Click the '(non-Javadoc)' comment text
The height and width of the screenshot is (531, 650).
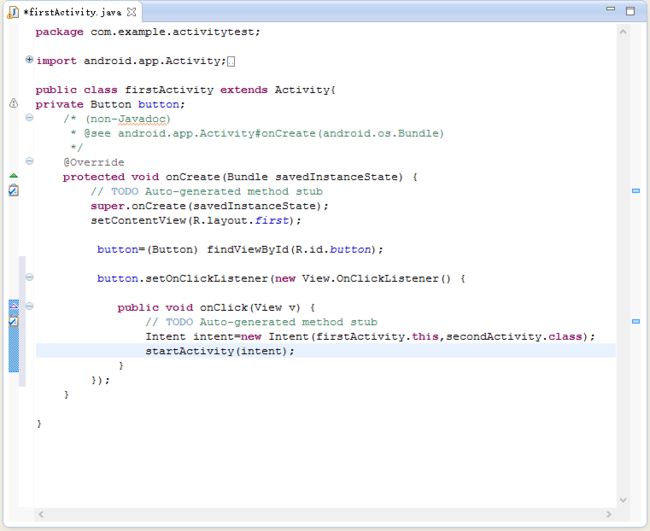[128, 119]
